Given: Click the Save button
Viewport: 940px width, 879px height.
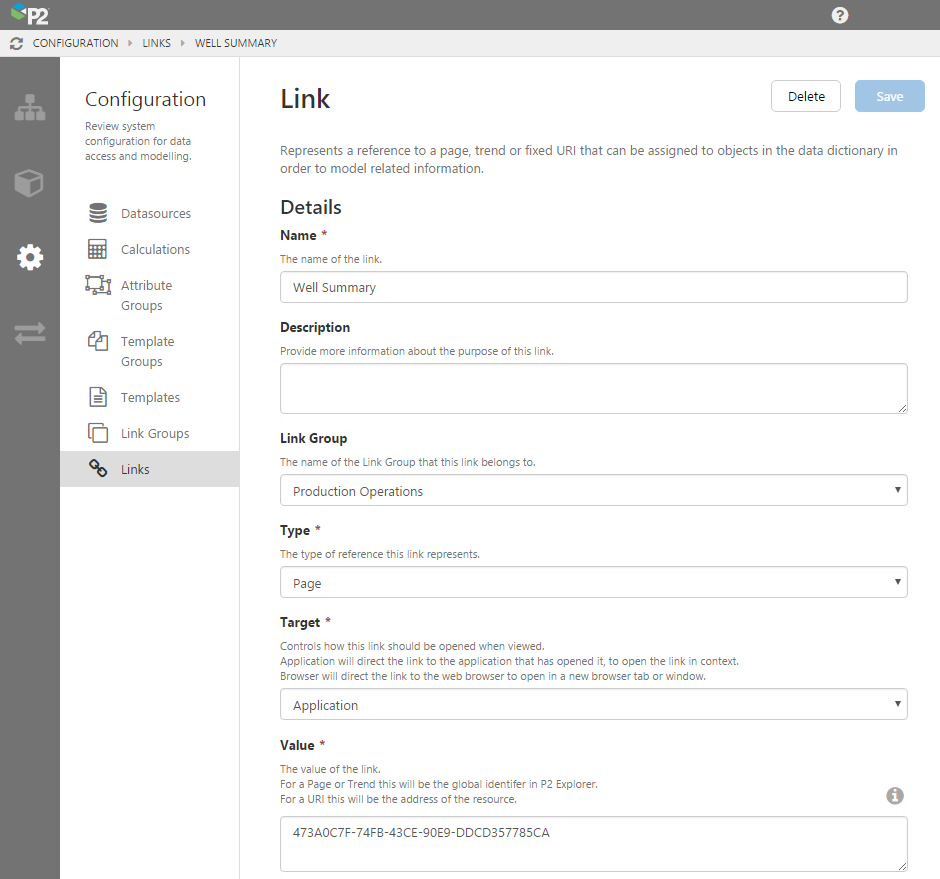Looking at the screenshot, I should click(889, 97).
